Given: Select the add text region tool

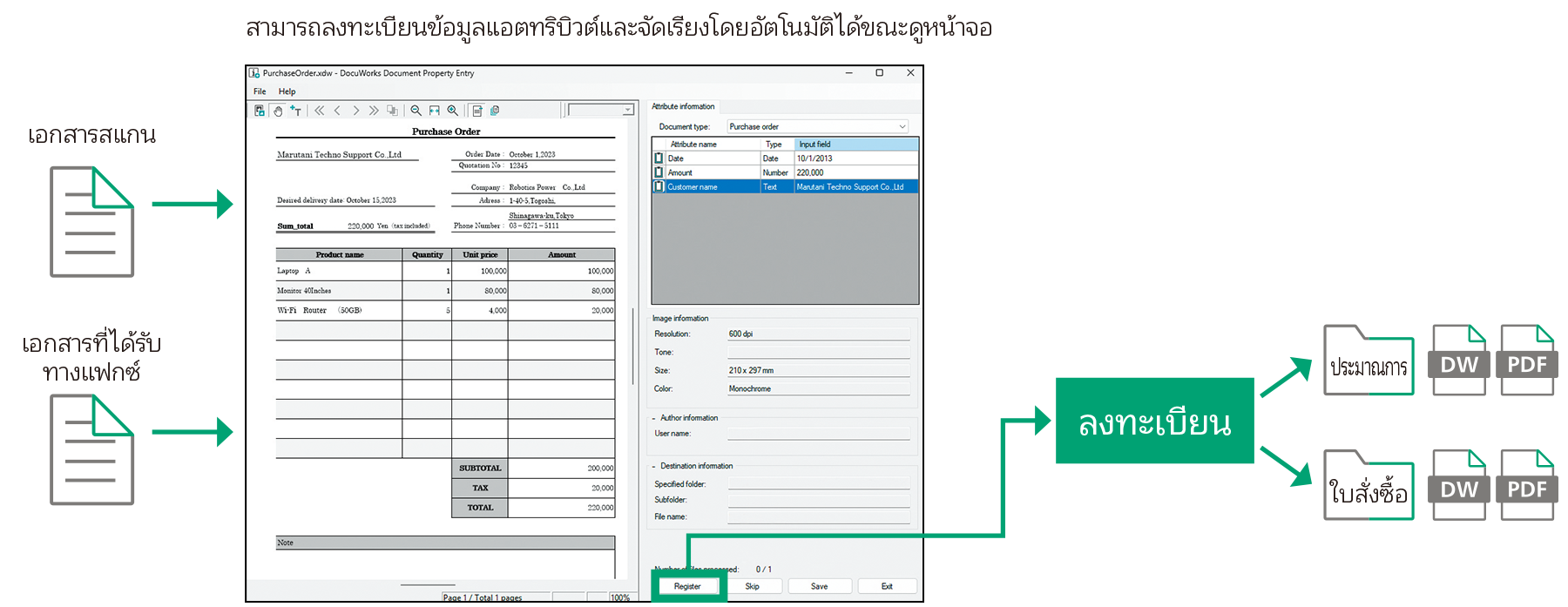Looking at the screenshot, I should tap(296, 111).
